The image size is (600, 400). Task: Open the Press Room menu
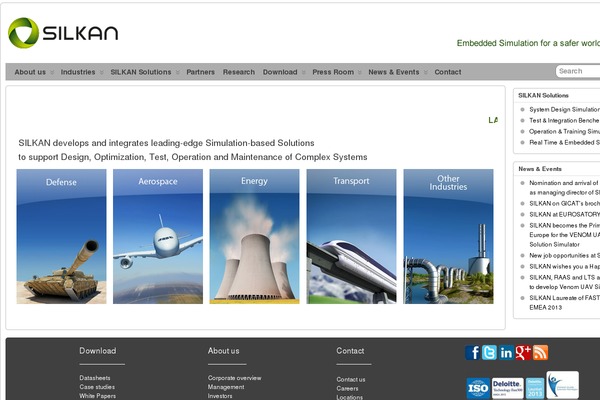pyautogui.click(x=333, y=72)
